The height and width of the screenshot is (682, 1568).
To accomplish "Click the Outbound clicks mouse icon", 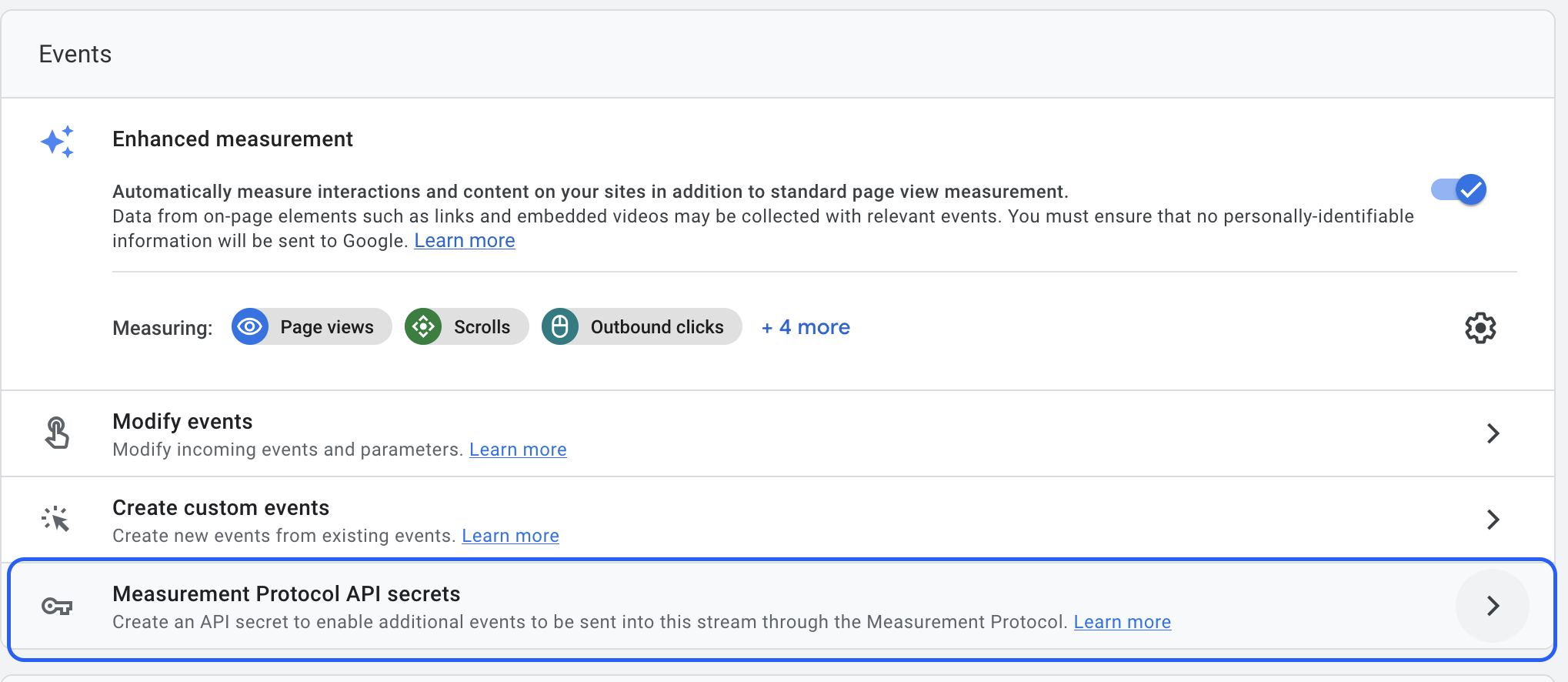I will point(560,327).
